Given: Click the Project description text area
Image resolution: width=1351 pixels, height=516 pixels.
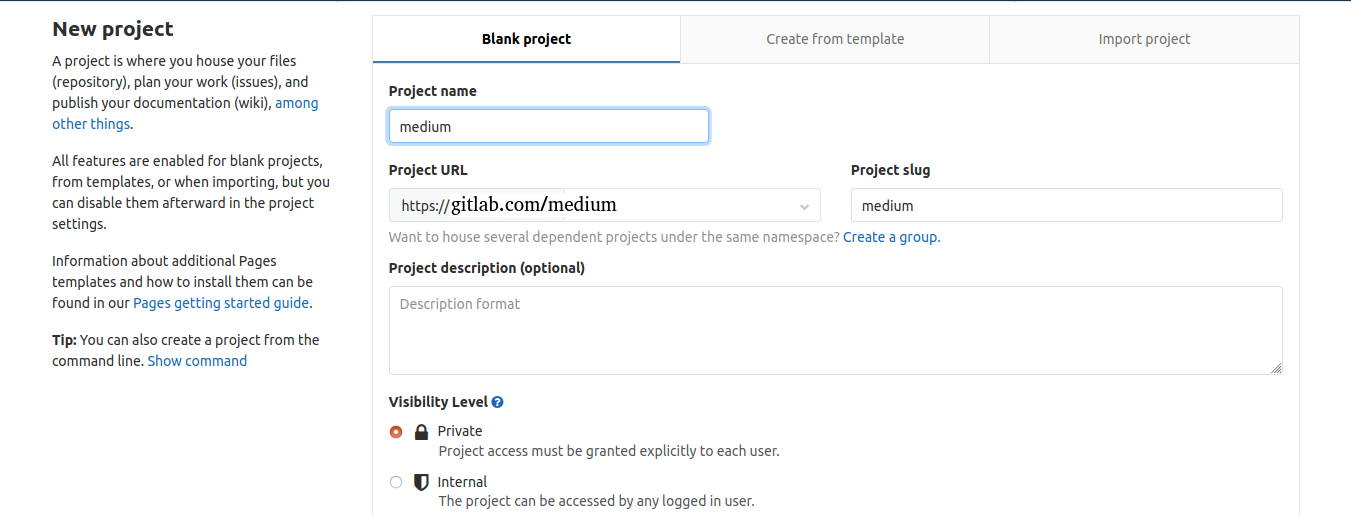Looking at the screenshot, I should coord(835,330).
